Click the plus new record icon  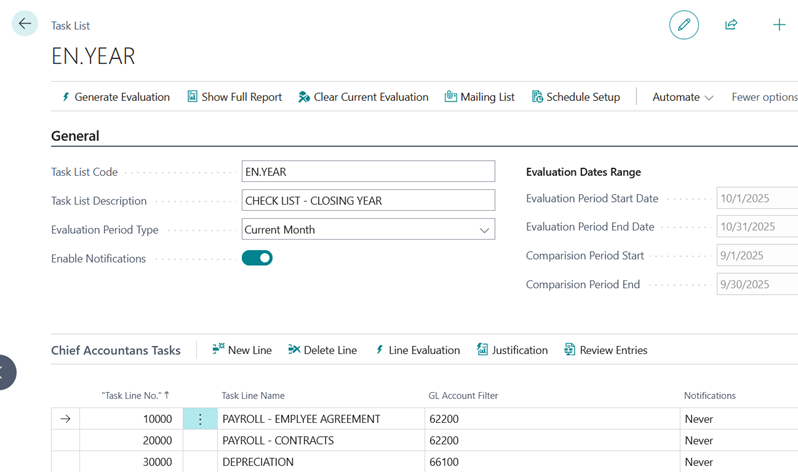pyautogui.click(x=779, y=25)
